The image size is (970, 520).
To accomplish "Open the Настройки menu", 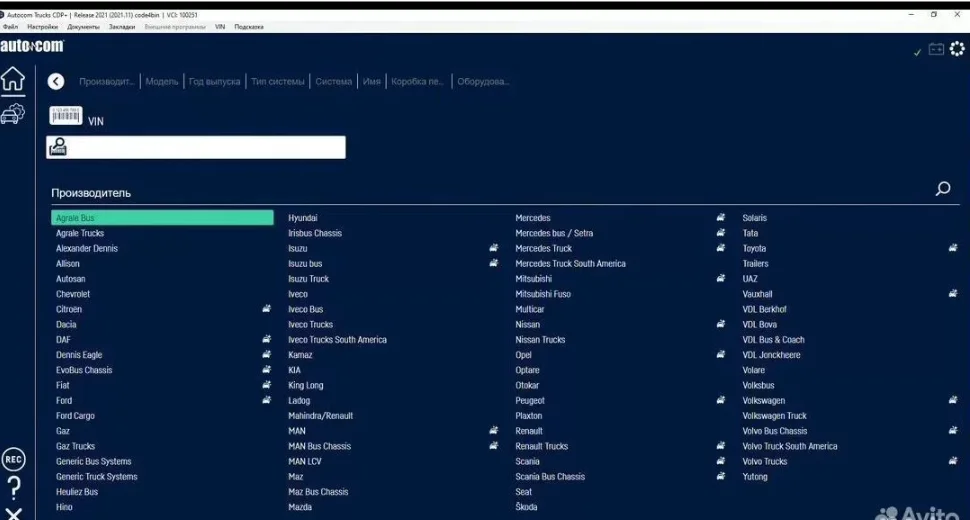I will pyautogui.click(x=43, y=27).
